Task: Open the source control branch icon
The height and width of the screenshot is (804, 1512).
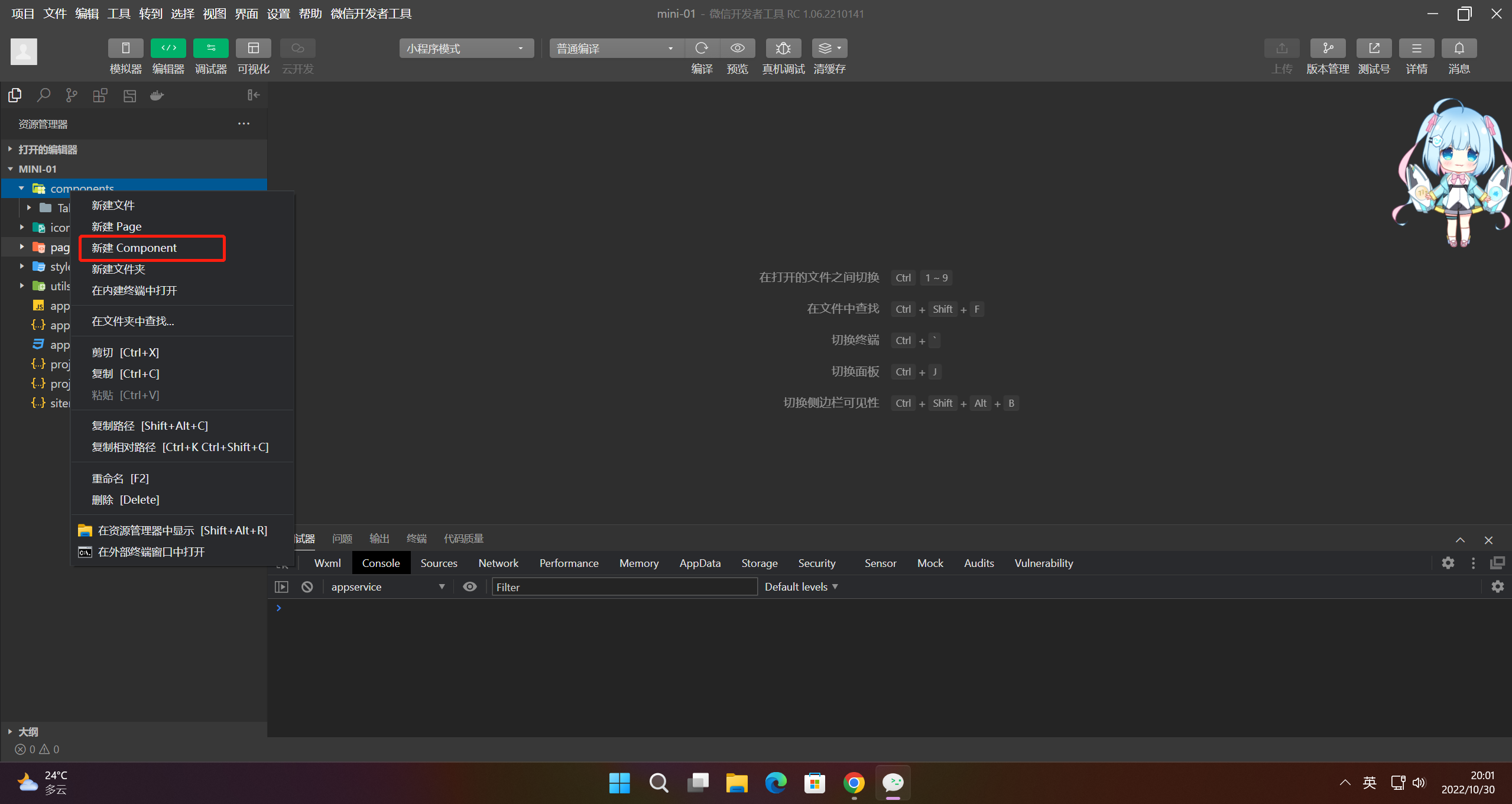Action: pos(72,95)
